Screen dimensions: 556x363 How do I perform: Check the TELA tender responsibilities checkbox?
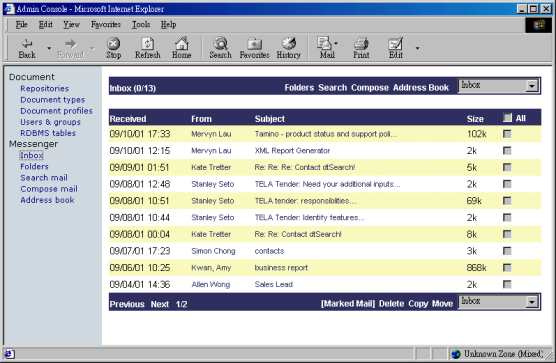pos(507,201)
